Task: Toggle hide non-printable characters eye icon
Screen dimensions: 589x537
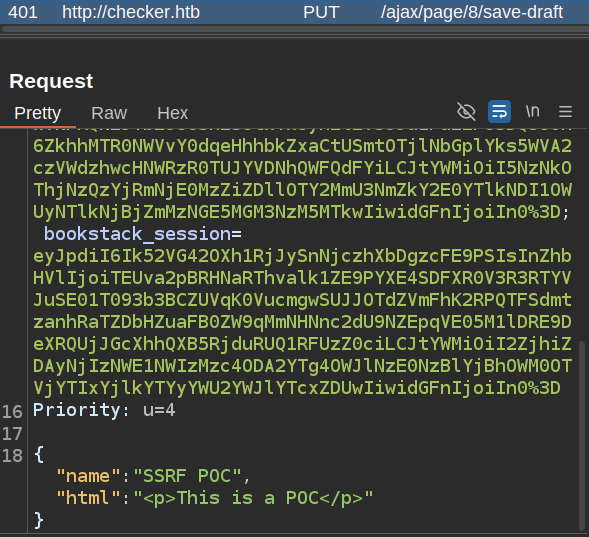Action: (466, 112)
